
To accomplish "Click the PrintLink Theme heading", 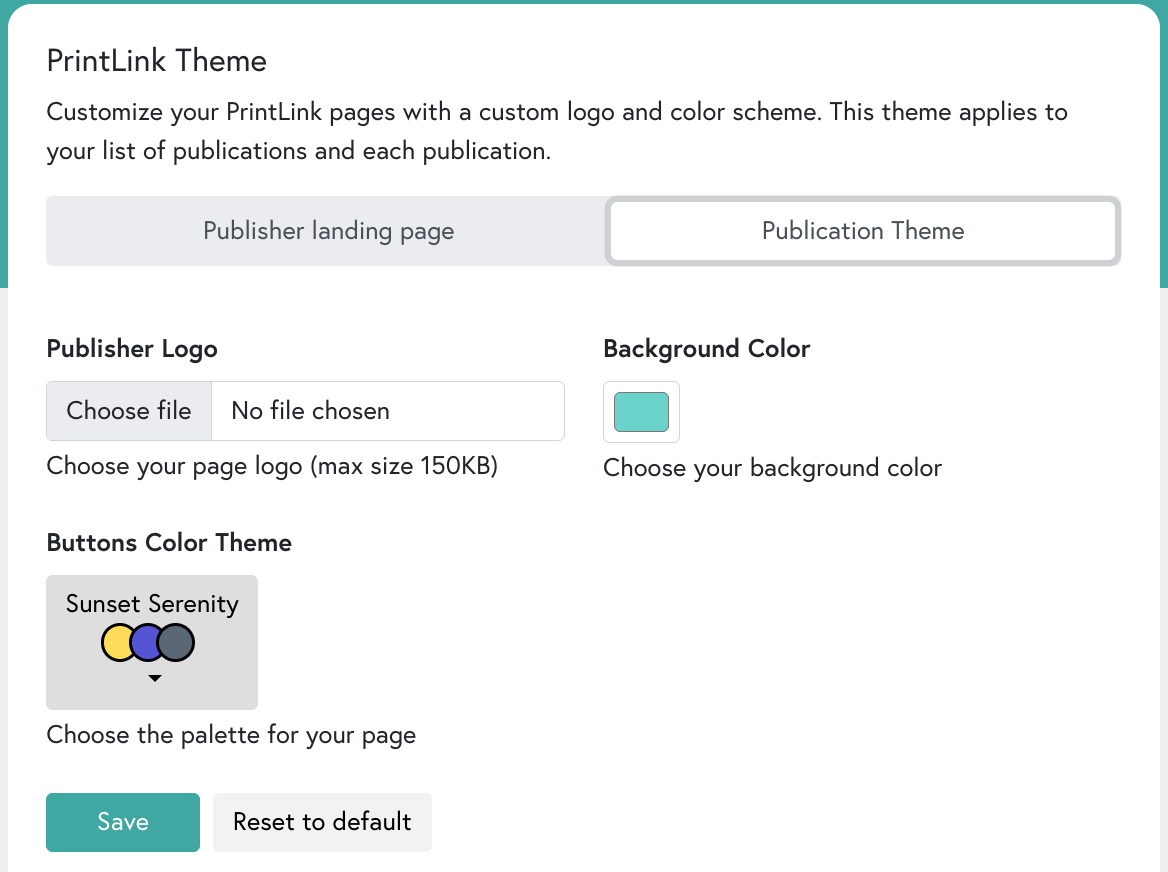I will point(156,61).
